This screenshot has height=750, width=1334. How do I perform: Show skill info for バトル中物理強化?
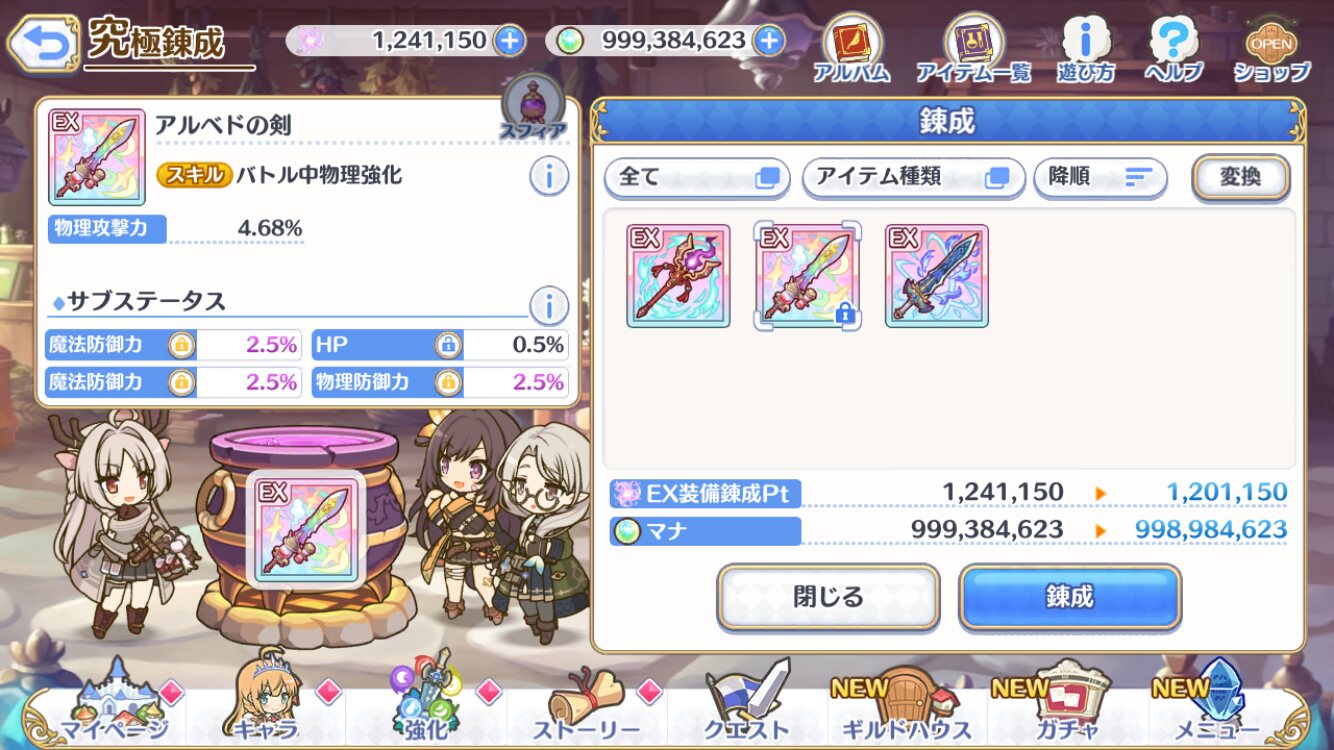tap(548, 177)
